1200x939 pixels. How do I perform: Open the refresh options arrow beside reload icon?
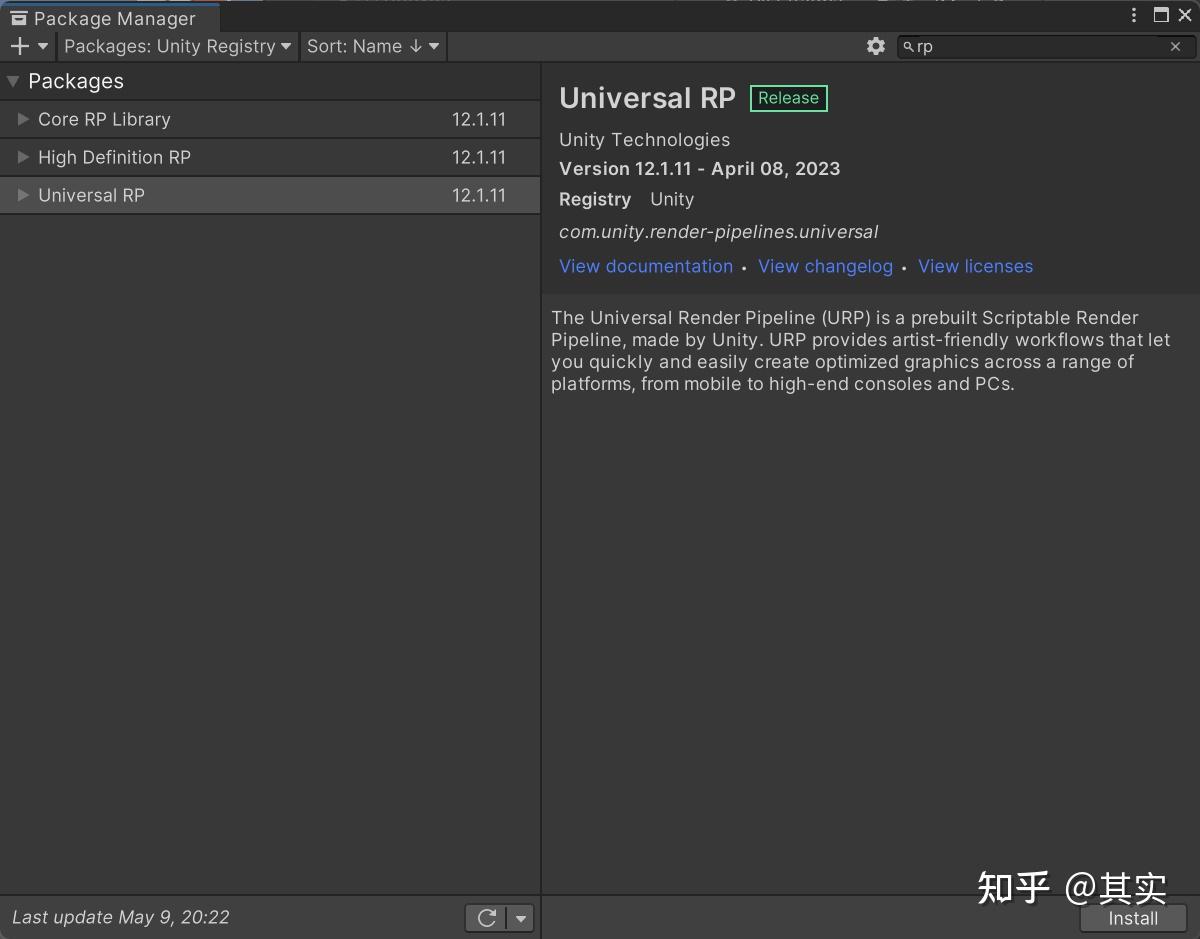click(519, 917)
